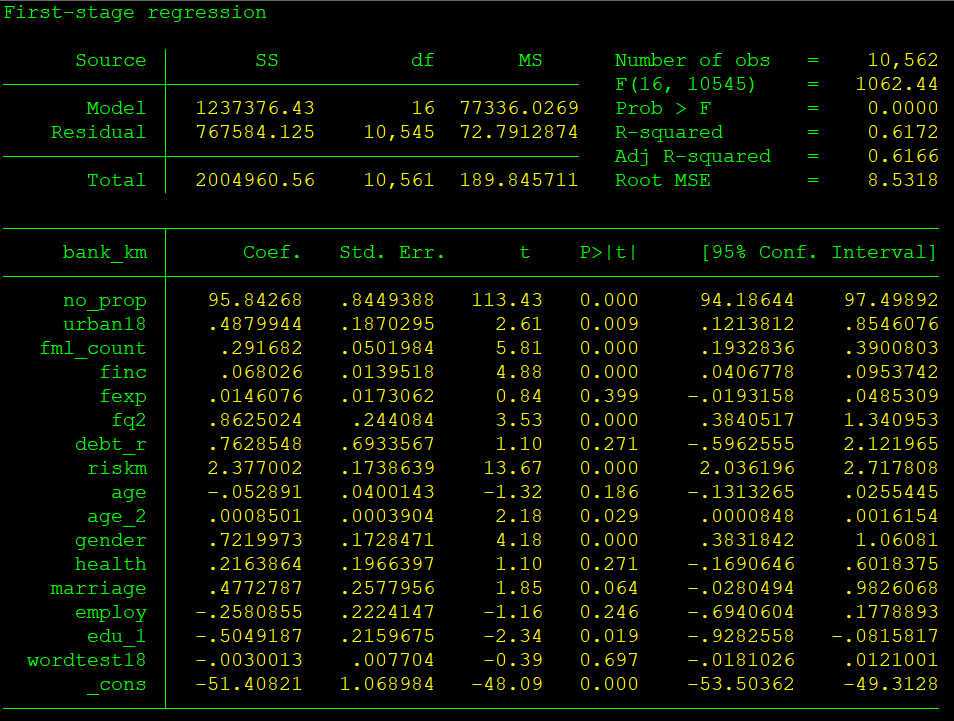This screenshot has width=954, height=721.
Task: Click gender coefficient .7219973
Action: [255, 540]
